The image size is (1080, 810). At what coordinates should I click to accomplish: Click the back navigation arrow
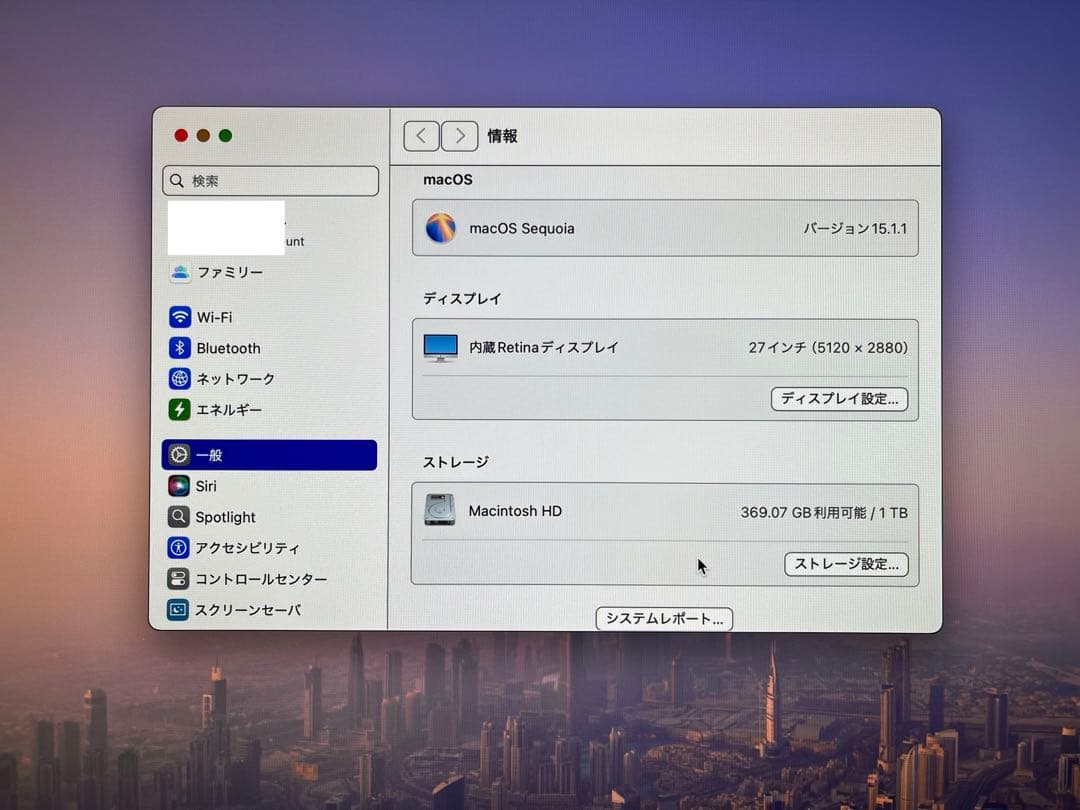point(421,136)
